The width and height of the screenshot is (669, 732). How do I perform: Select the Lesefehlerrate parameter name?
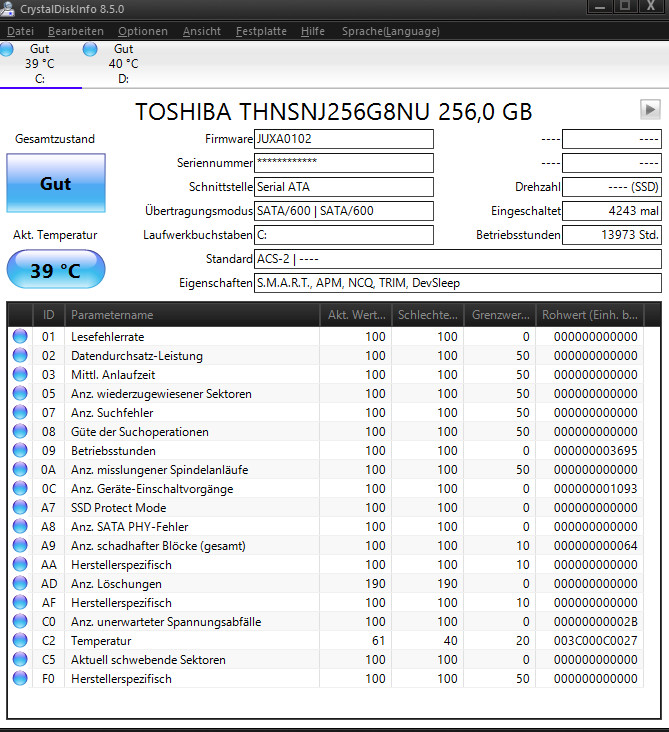107,337
